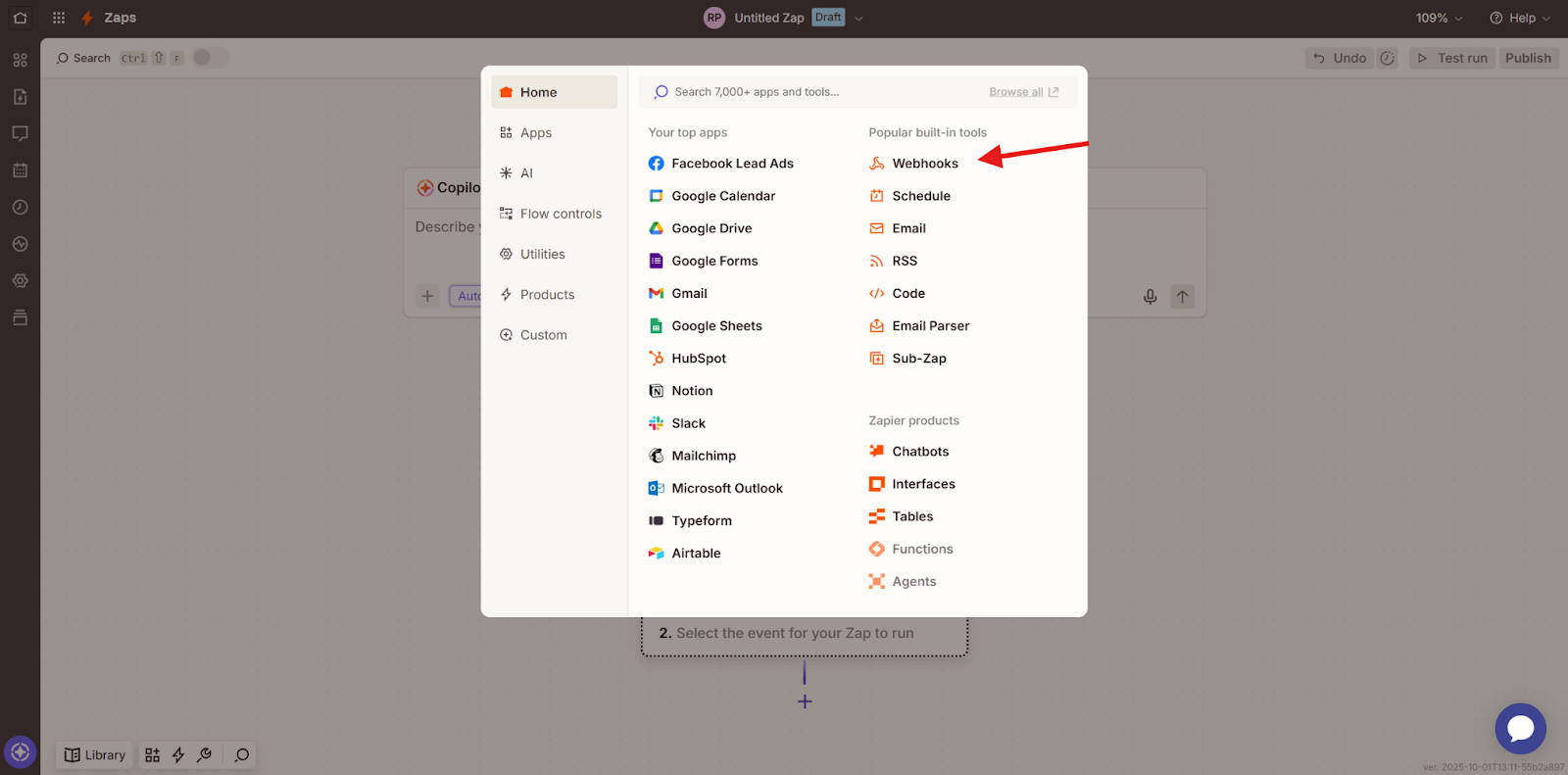Select the Products category
Viewport: 1568px width, 775px height.
555,295
